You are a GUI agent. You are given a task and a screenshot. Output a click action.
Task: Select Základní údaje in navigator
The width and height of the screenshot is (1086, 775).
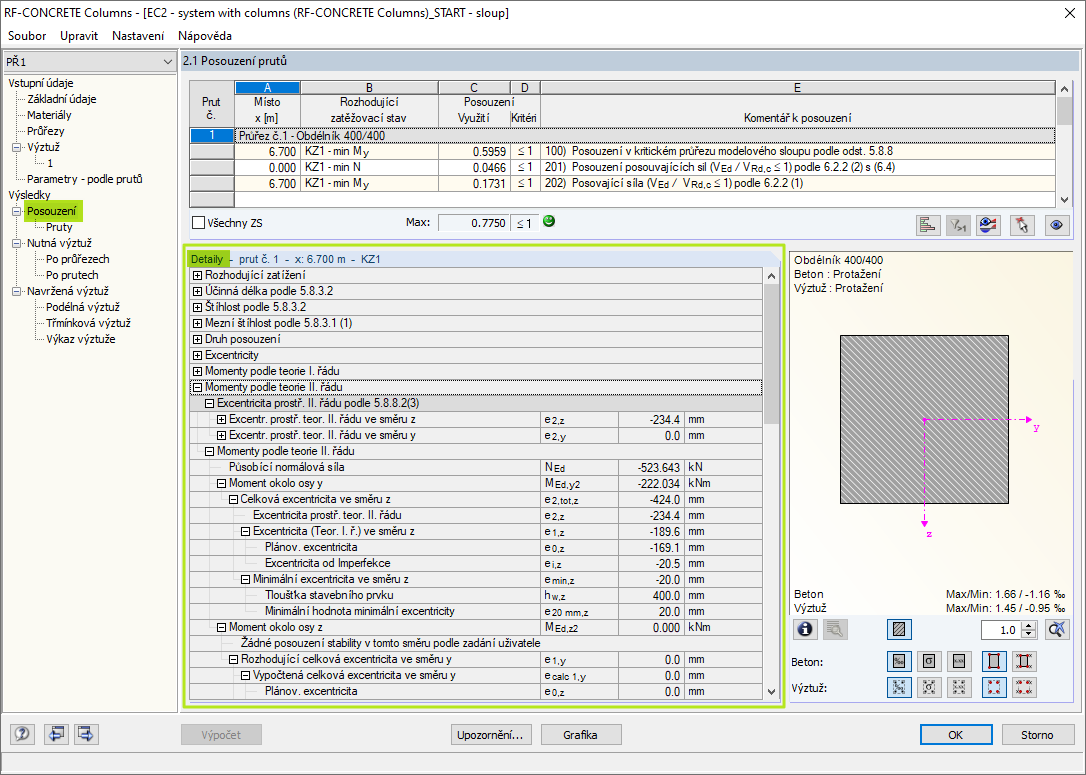click(62, 98)
